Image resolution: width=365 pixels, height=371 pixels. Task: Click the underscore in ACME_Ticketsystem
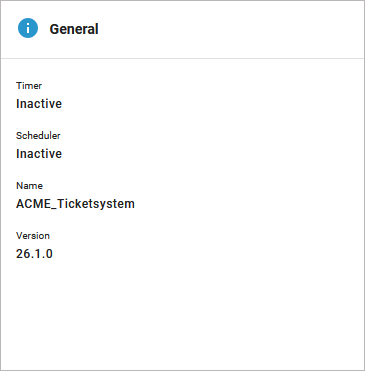click(x=53, y=209)
